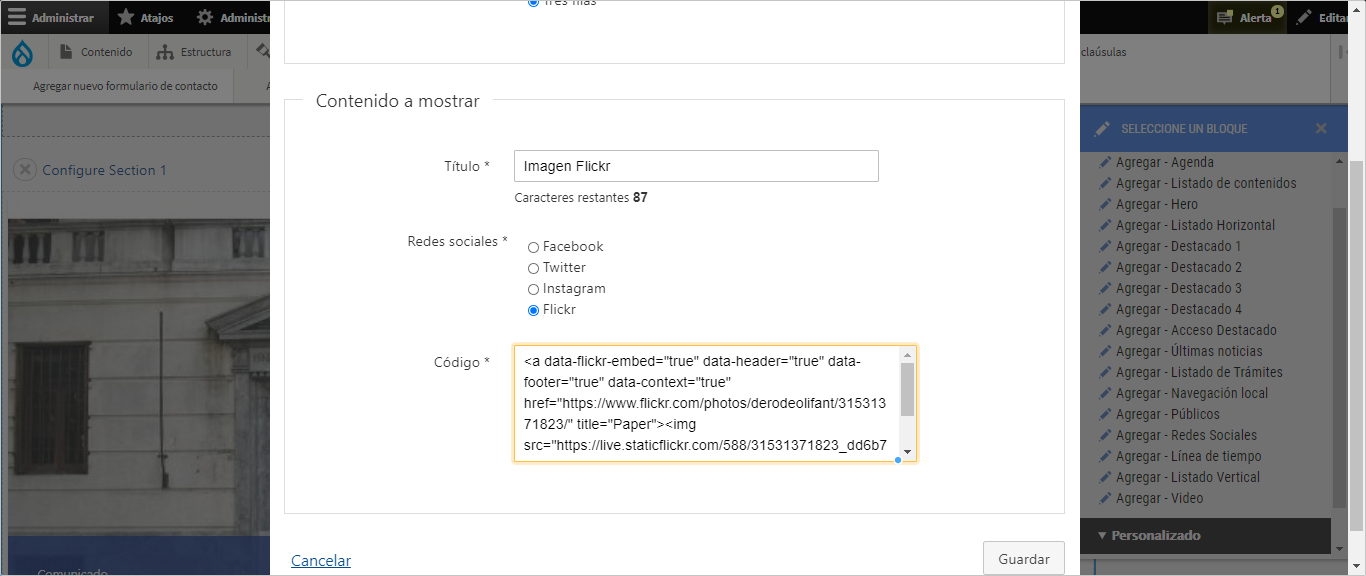Open the Atajos toolbar tab
Image resolution: width=1366 pixels, height=576 pixels.
(x=145, y=17)
